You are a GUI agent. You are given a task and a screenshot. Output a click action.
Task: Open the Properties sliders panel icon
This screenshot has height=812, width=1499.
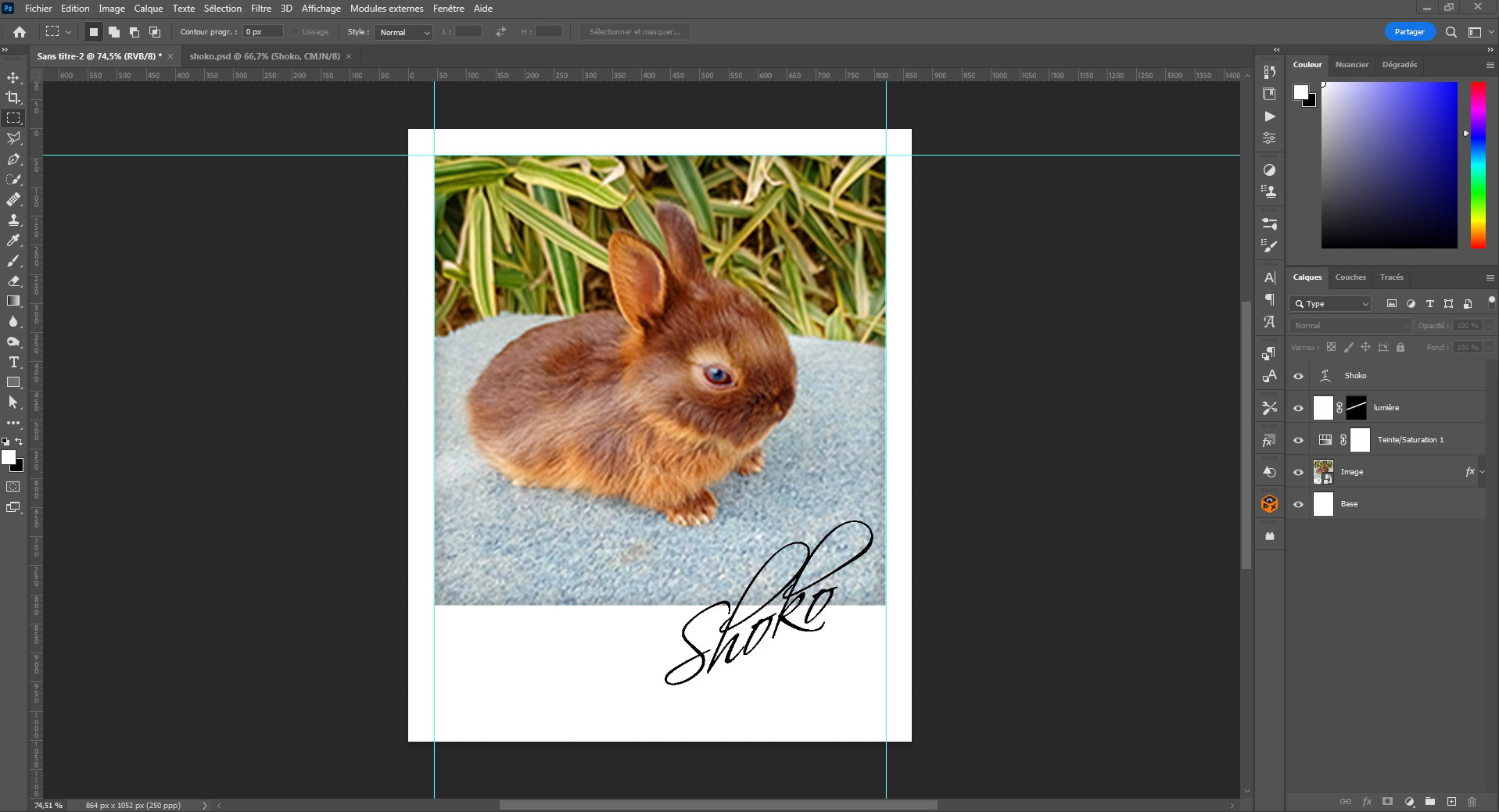[x=1269, y=138]
